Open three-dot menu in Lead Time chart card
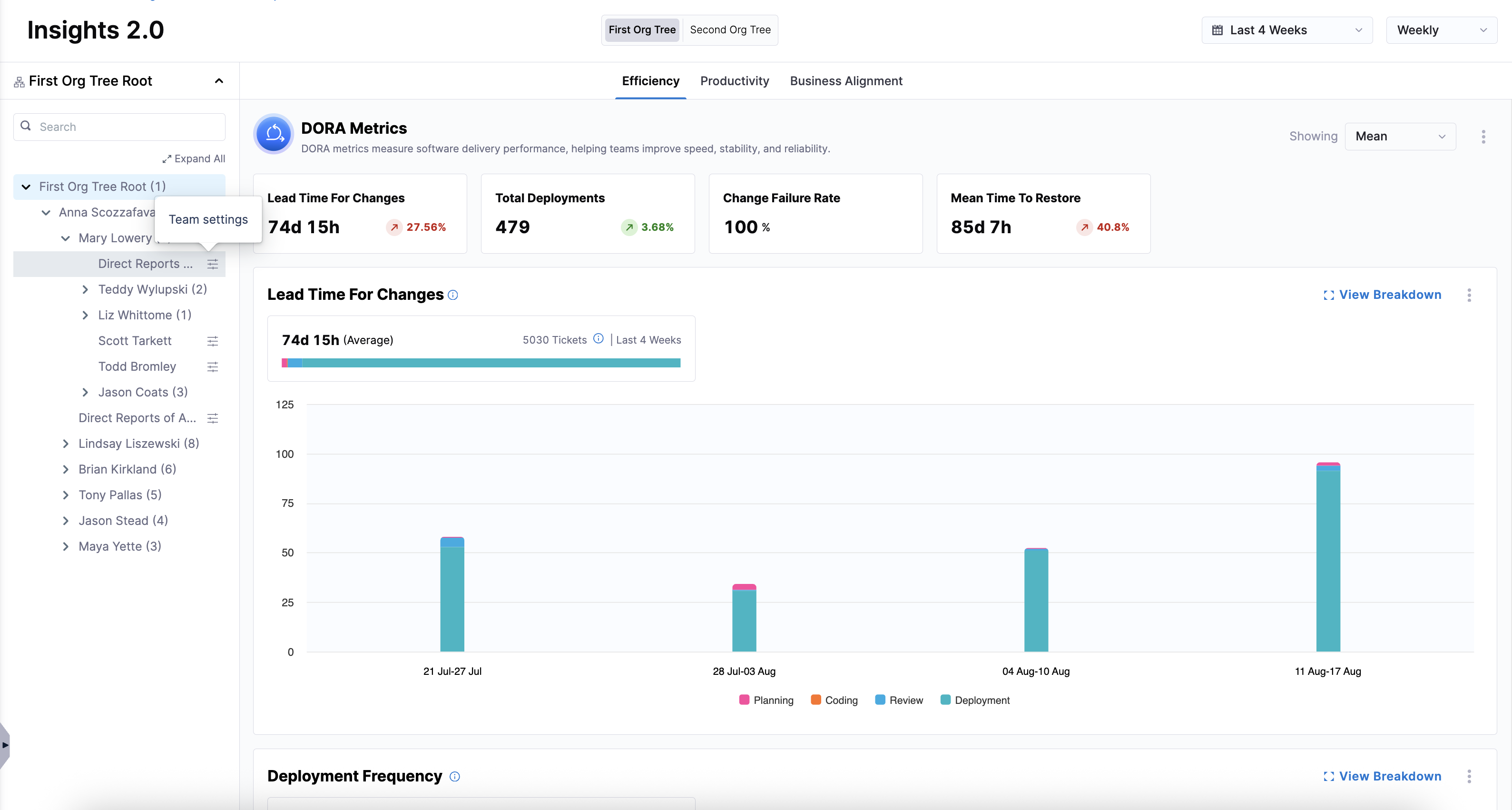The height and width of the screenshot is (810, 1512). click(1469, 295)
